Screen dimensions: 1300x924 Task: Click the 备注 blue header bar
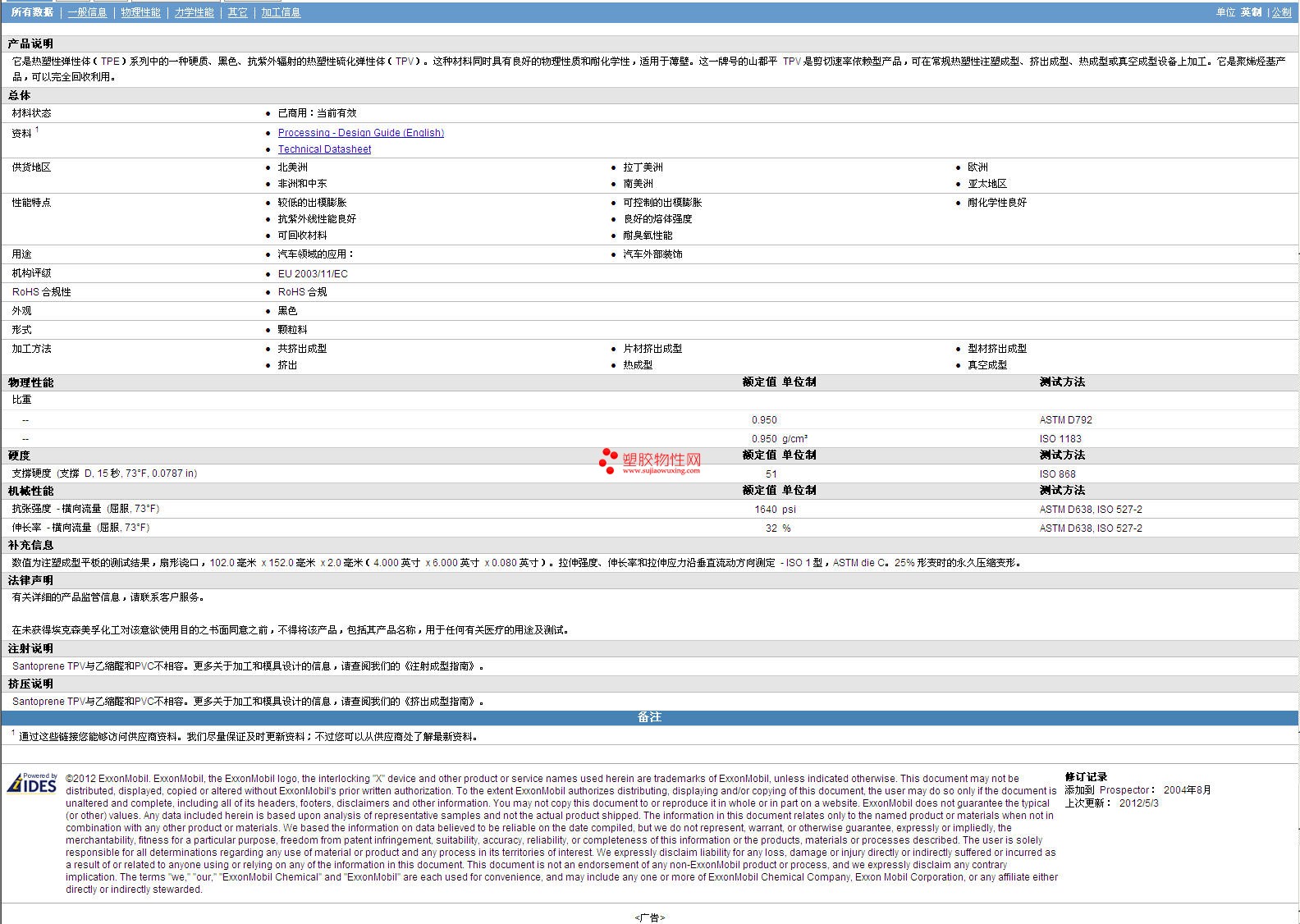point(649,717)
